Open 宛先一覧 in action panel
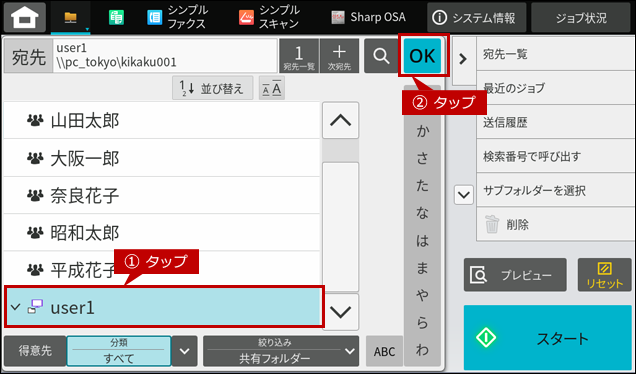The width and height of the screenshot is (636, 374). click(x=556, y=54)
